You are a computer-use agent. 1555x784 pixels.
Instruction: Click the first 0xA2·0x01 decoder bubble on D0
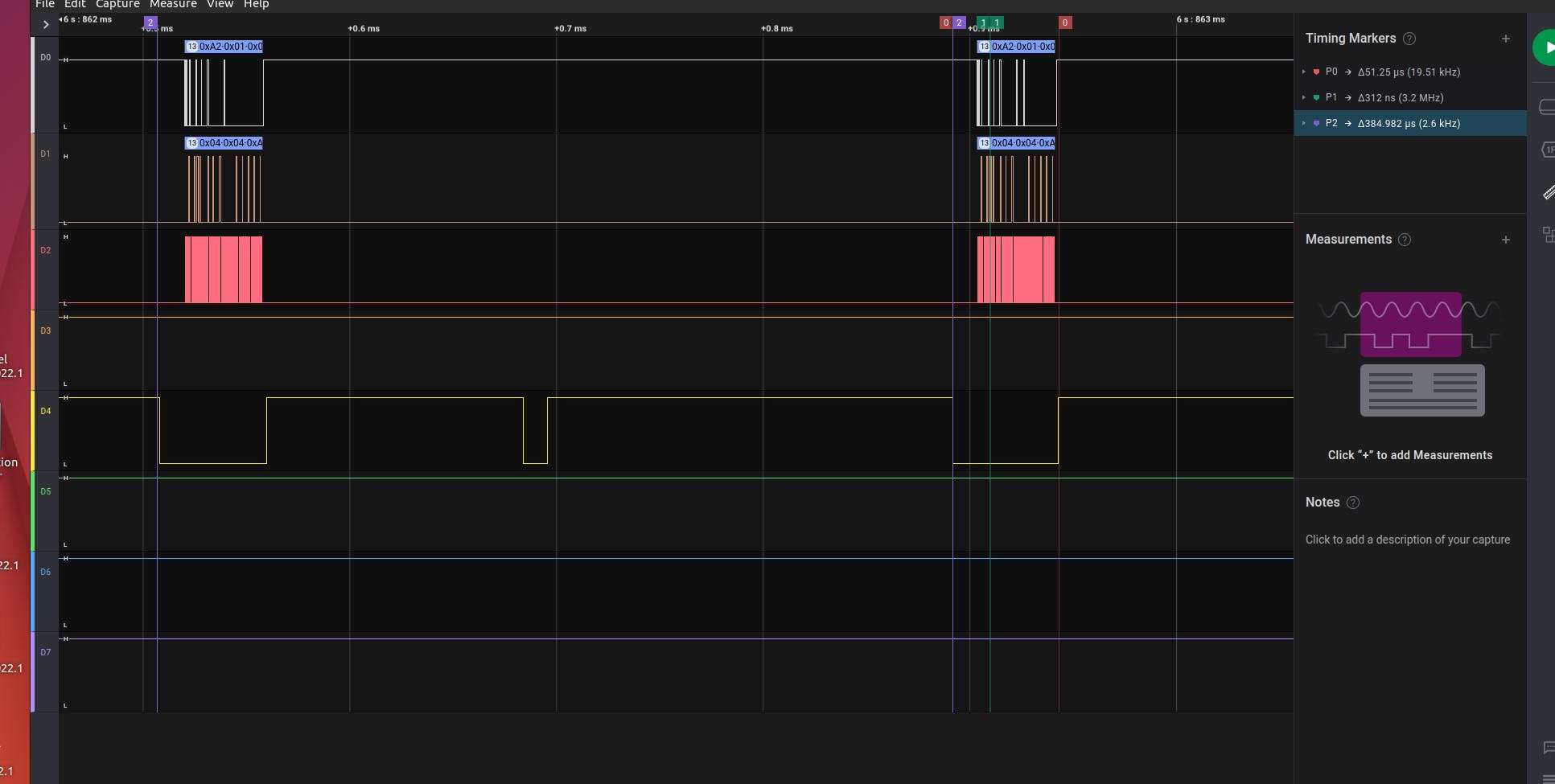224,47
